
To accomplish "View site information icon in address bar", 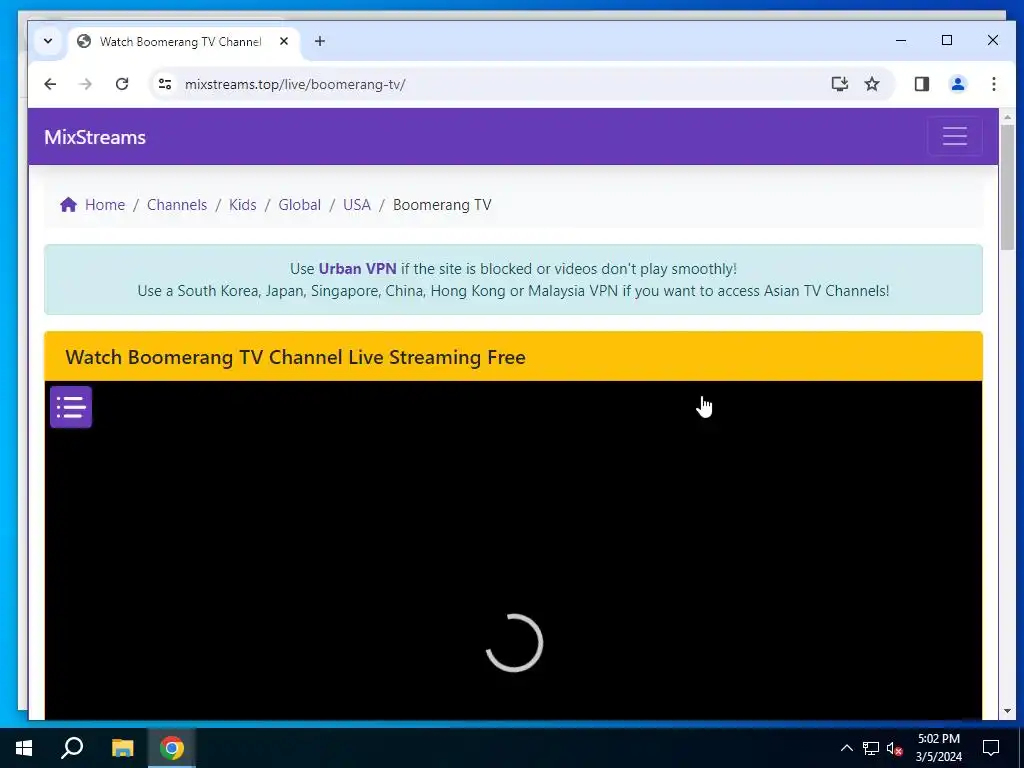I will coord(165,84).
